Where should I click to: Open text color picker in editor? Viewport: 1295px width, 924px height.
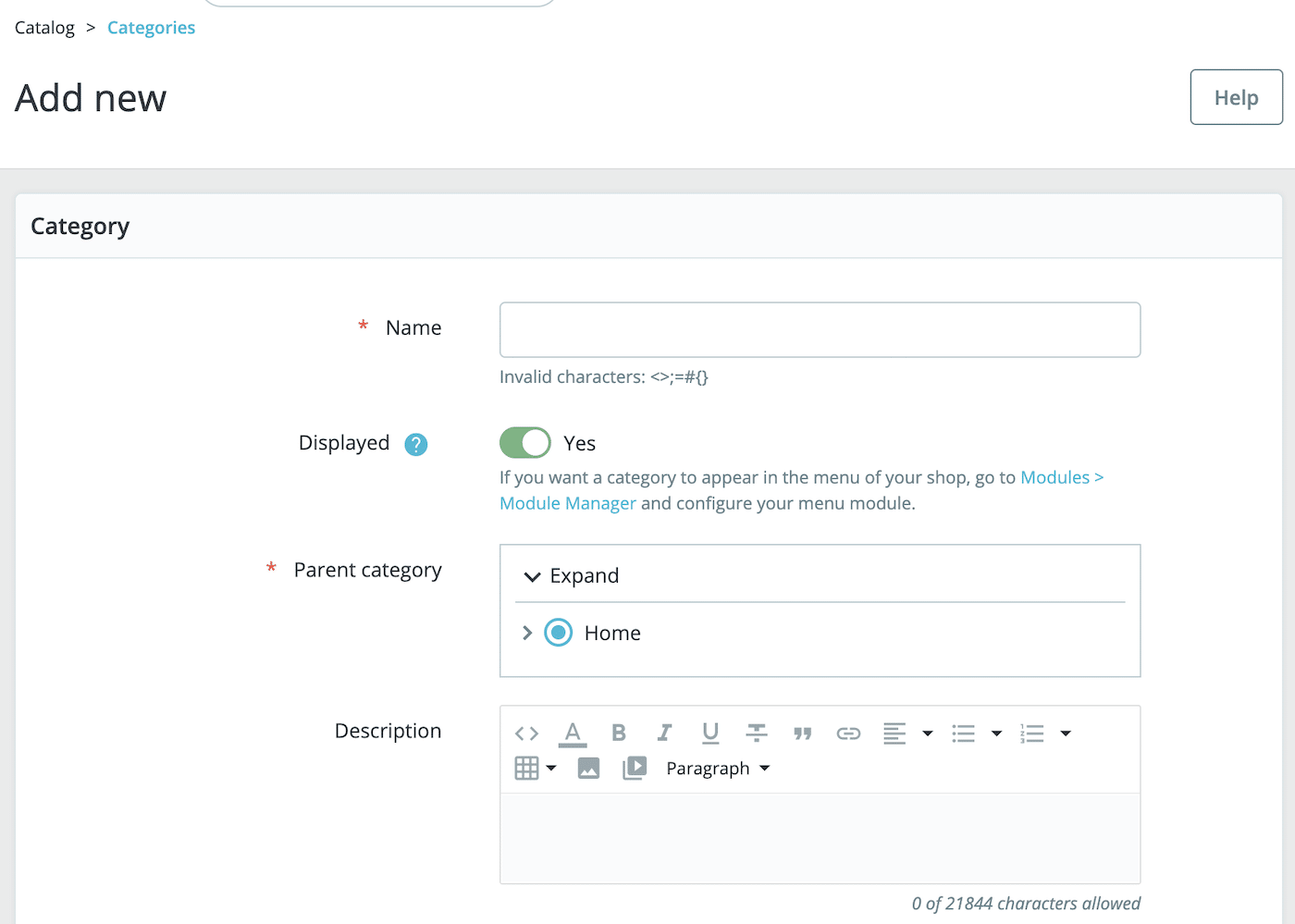coord(573,733)
